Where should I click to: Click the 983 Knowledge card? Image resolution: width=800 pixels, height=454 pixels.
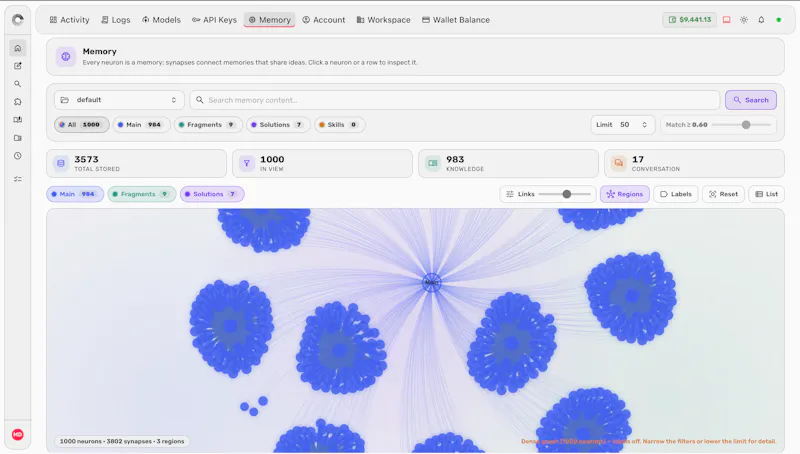508,163
